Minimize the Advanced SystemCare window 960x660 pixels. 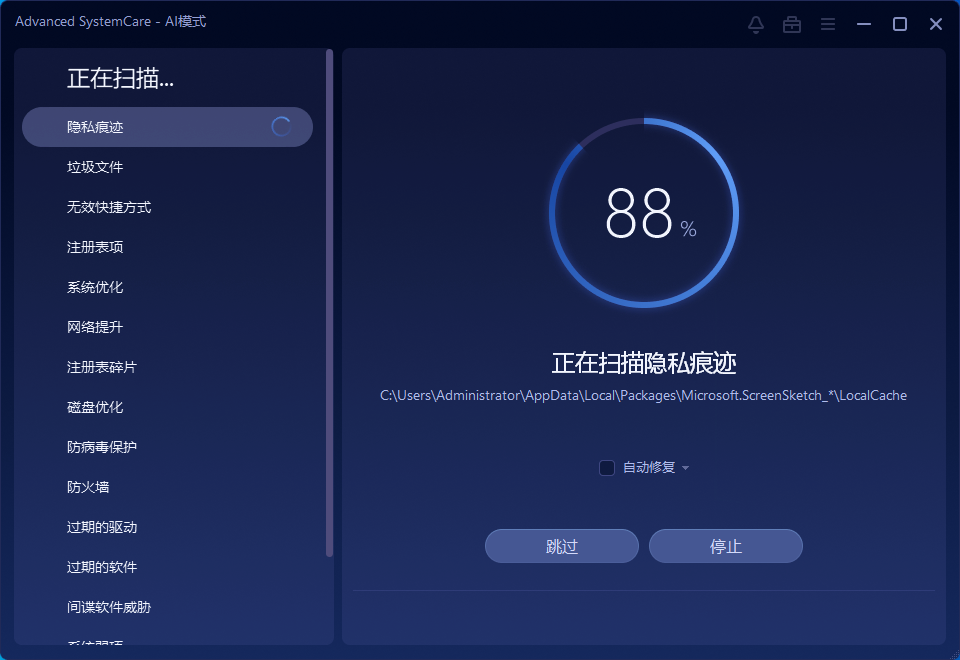pyautogui.click(x=864, y=24)
